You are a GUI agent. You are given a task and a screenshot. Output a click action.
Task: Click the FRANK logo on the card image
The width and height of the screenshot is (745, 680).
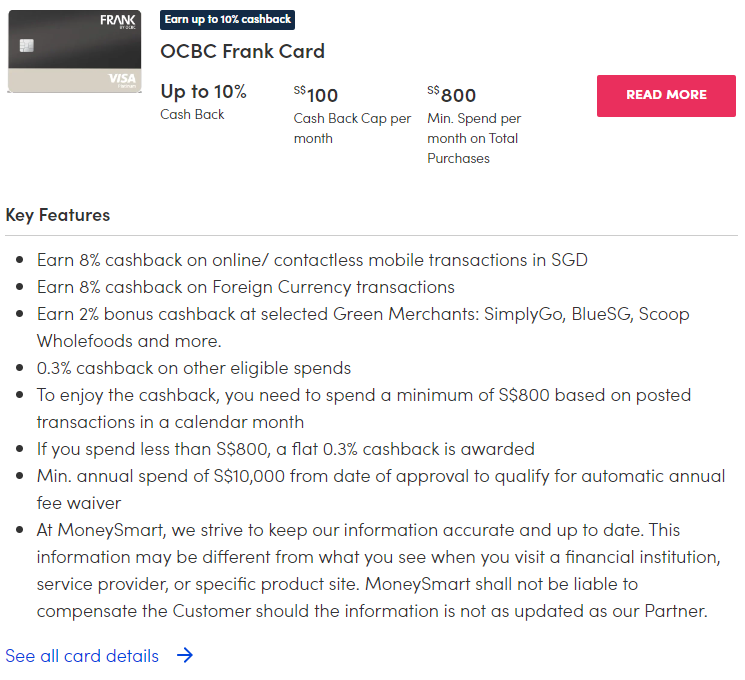tap(118, 21)
